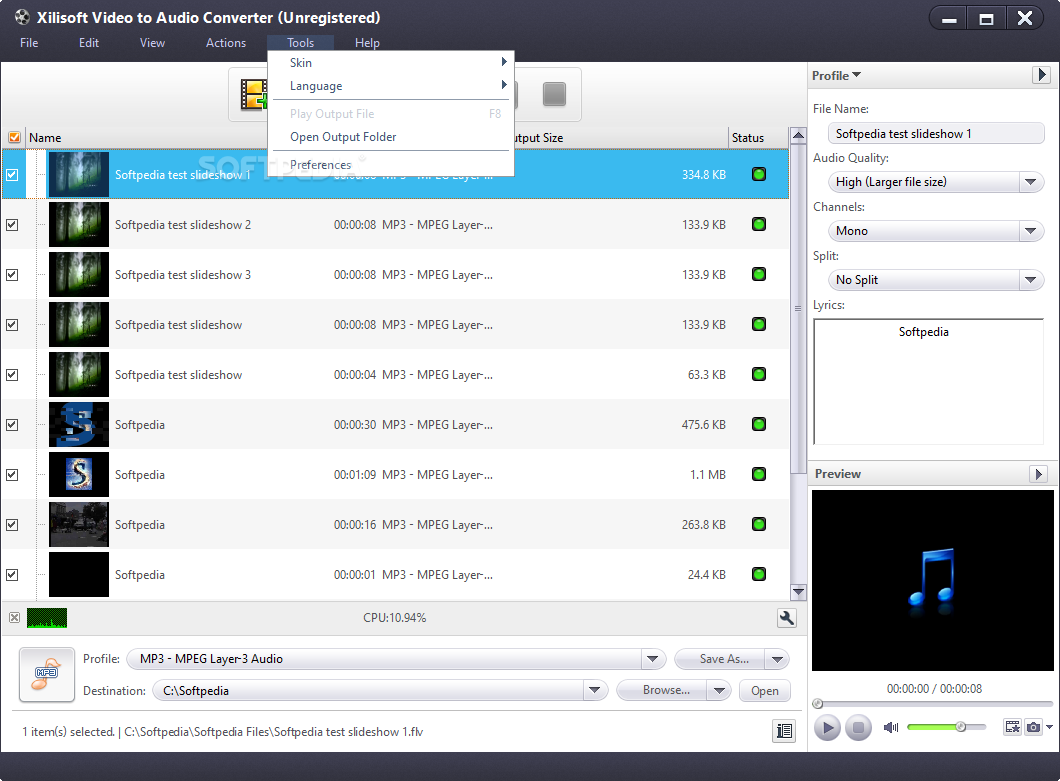Uncheck checkbox of 475.6 KB Softpedia row
This screenshot has width=1060, height=781.
12,425
